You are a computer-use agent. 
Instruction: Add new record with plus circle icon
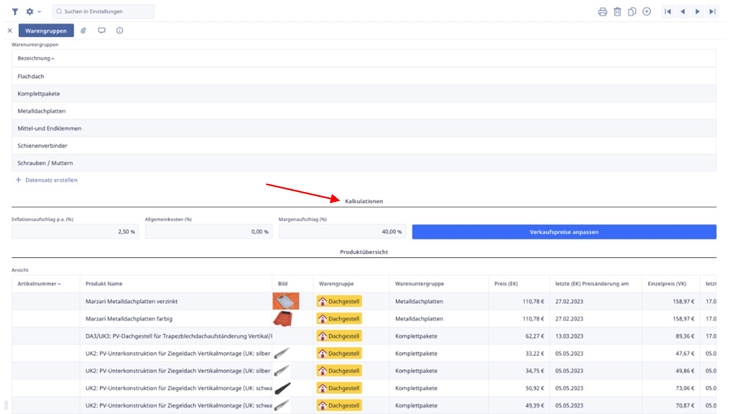pos(647,12)
